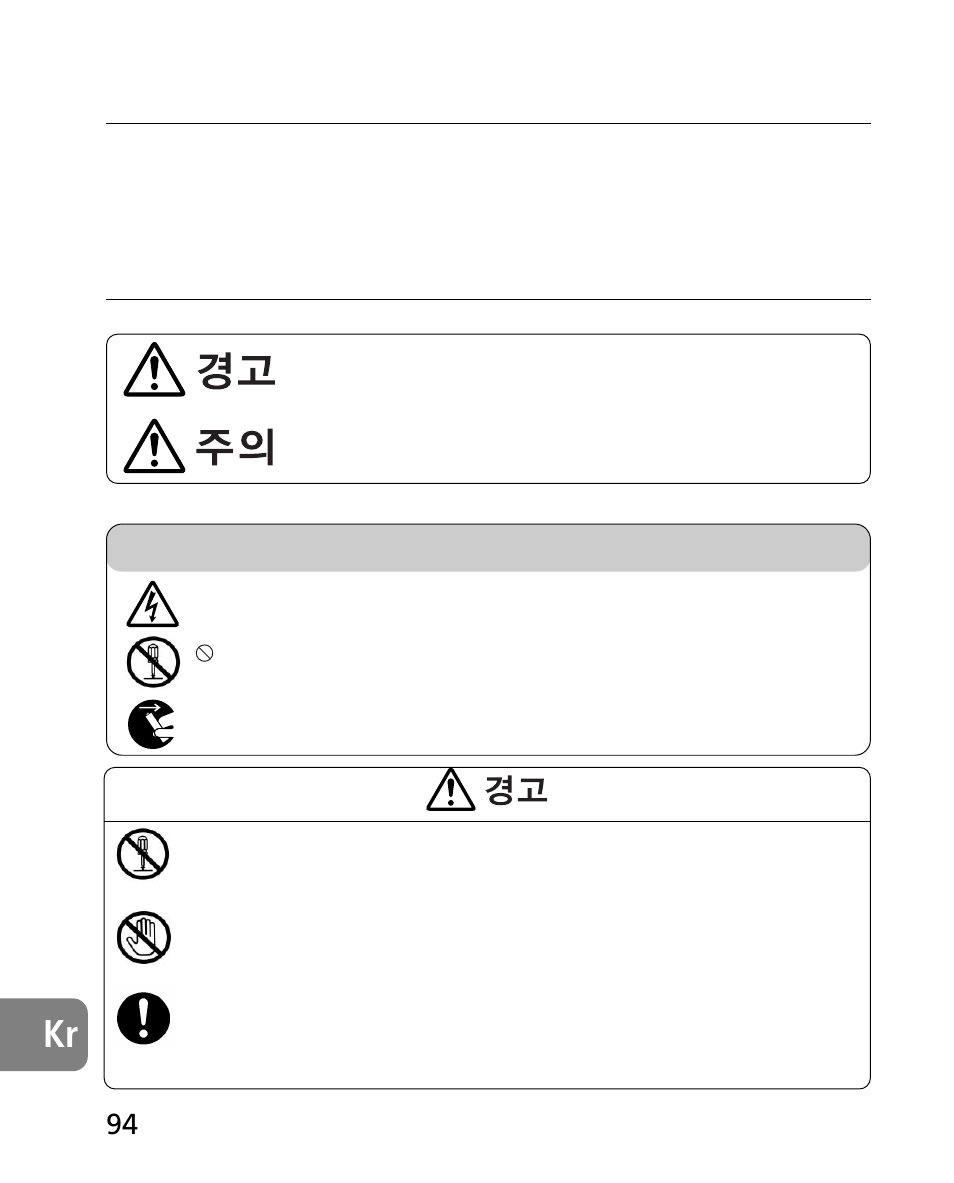Click the black exclamation mark circle icon
This screenshot has width=954, height=1183.
click(x=143, y=1019)
